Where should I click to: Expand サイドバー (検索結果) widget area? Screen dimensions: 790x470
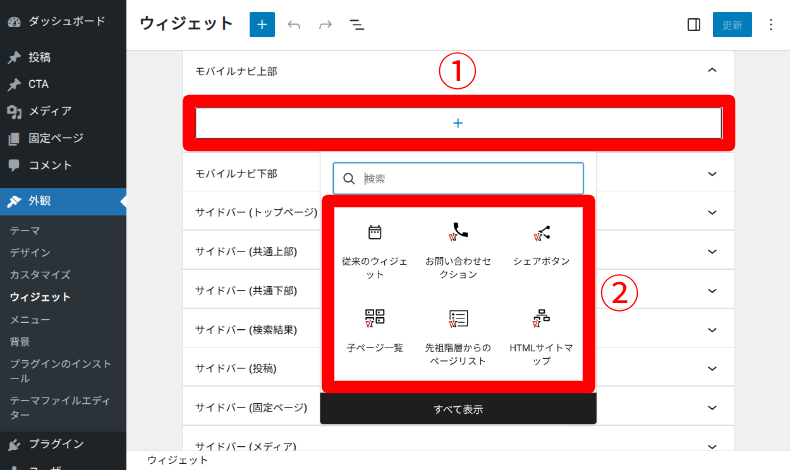712,330
